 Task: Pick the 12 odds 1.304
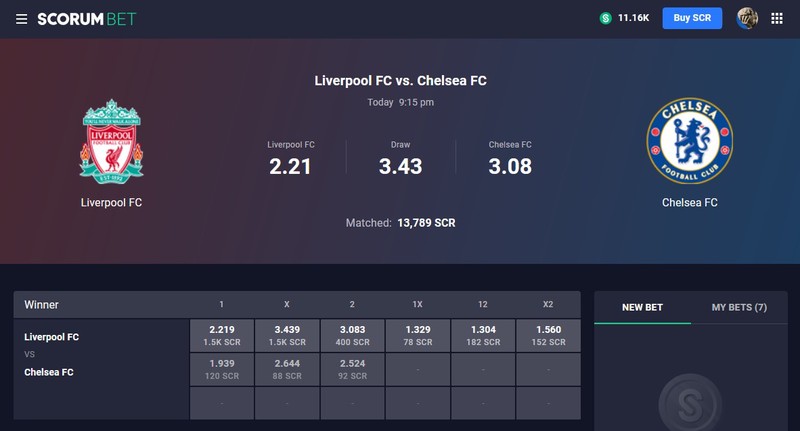click(x=483, y=336)
